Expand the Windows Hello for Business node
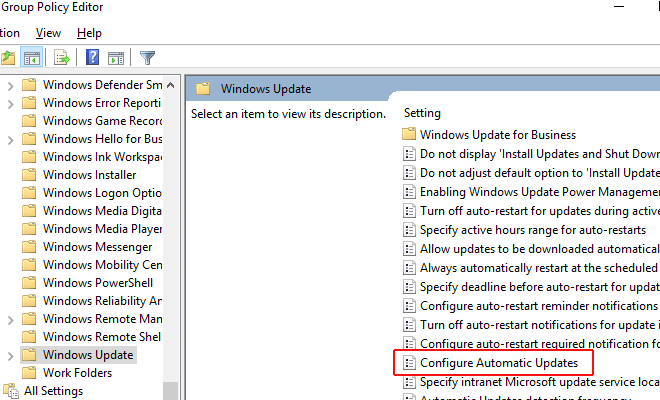The width and height of the screenshot is (660, 400). (11, 140)
